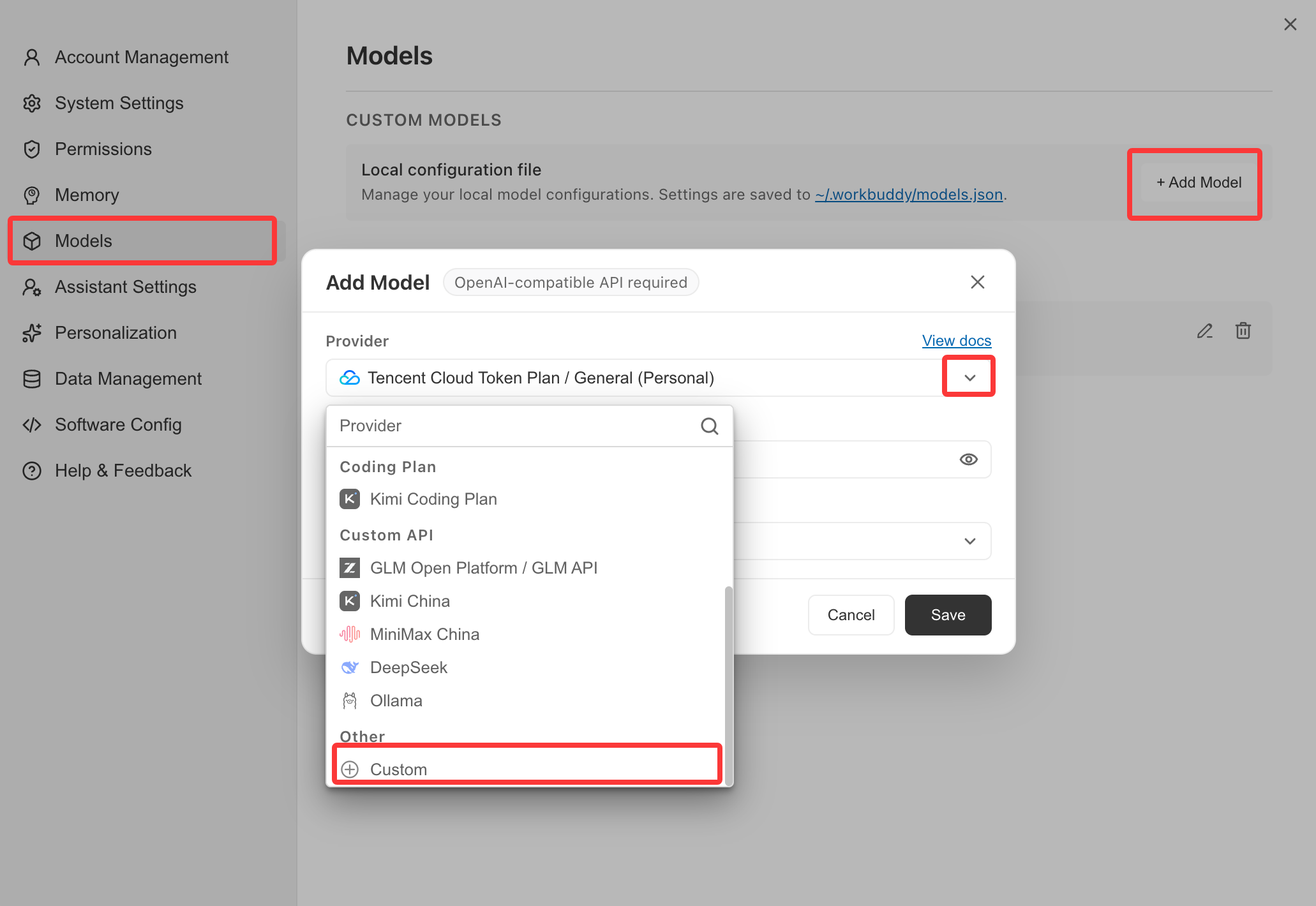Click the Personalization sparkle icon
1316x906 pixels.
(32, 333)
